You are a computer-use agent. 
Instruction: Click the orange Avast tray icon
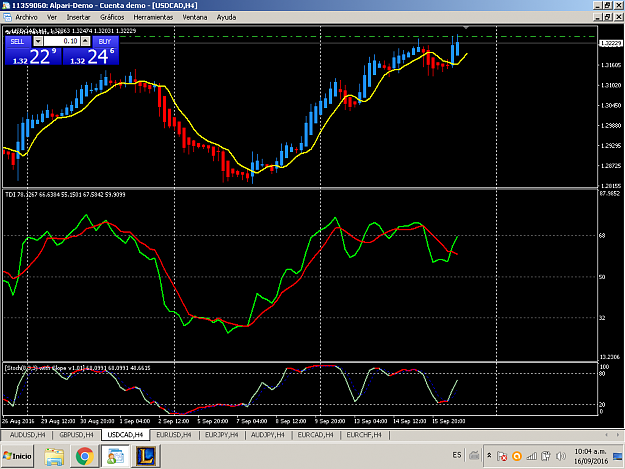click(x=517, y=456)
